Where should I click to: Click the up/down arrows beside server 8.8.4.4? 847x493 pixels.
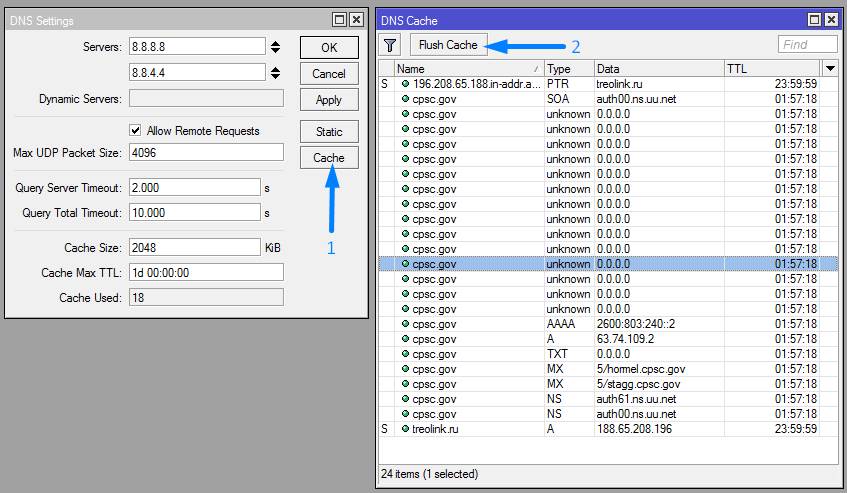click(274, 72)
